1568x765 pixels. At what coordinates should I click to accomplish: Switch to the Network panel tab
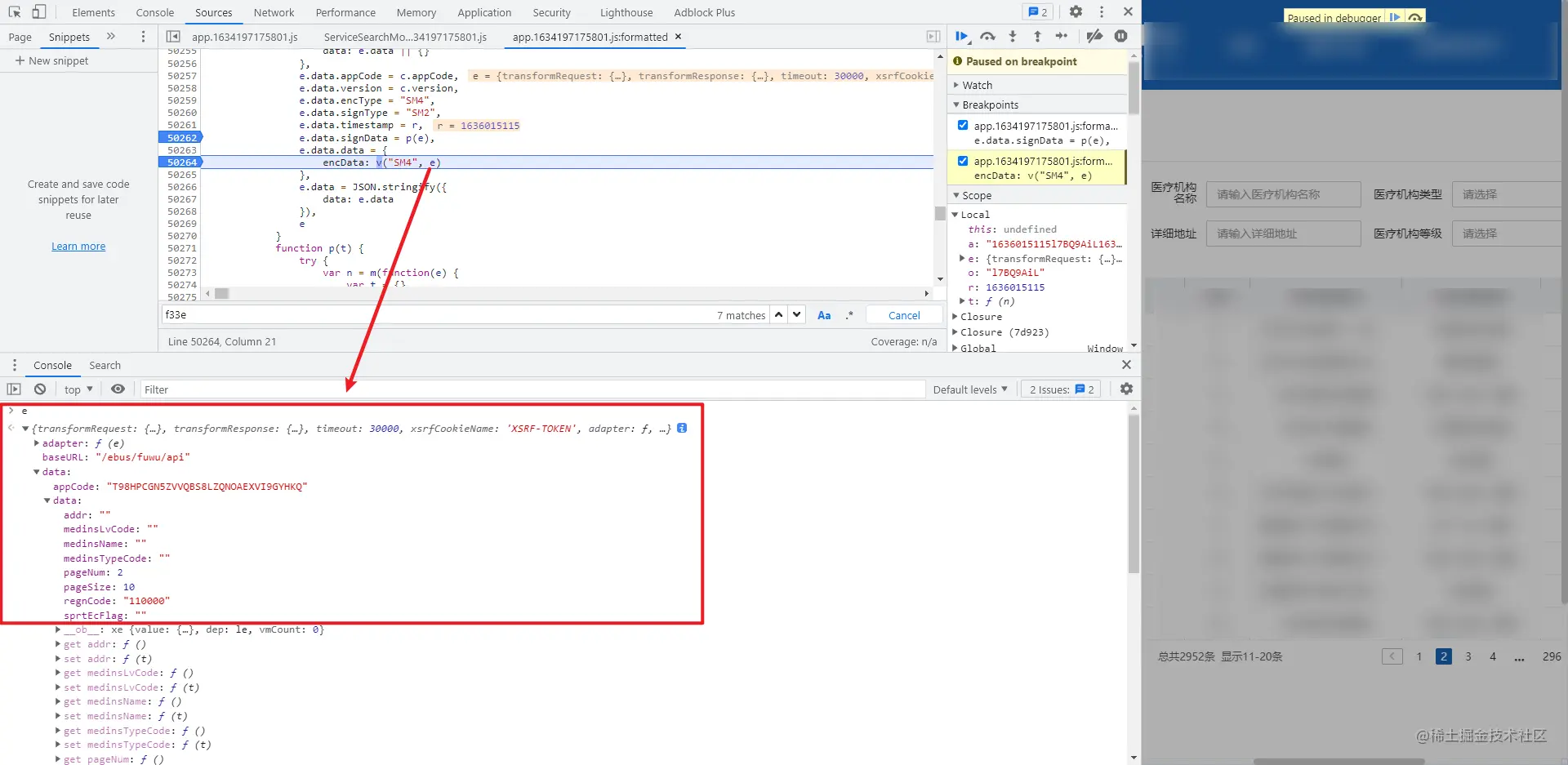[x=274, y=12]
